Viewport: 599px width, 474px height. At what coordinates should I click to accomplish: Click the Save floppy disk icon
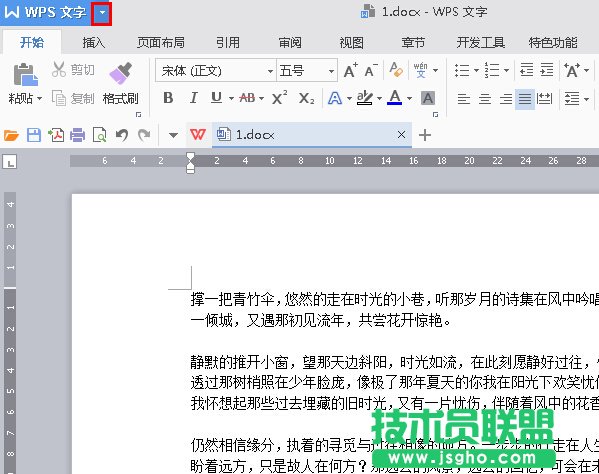34,135
